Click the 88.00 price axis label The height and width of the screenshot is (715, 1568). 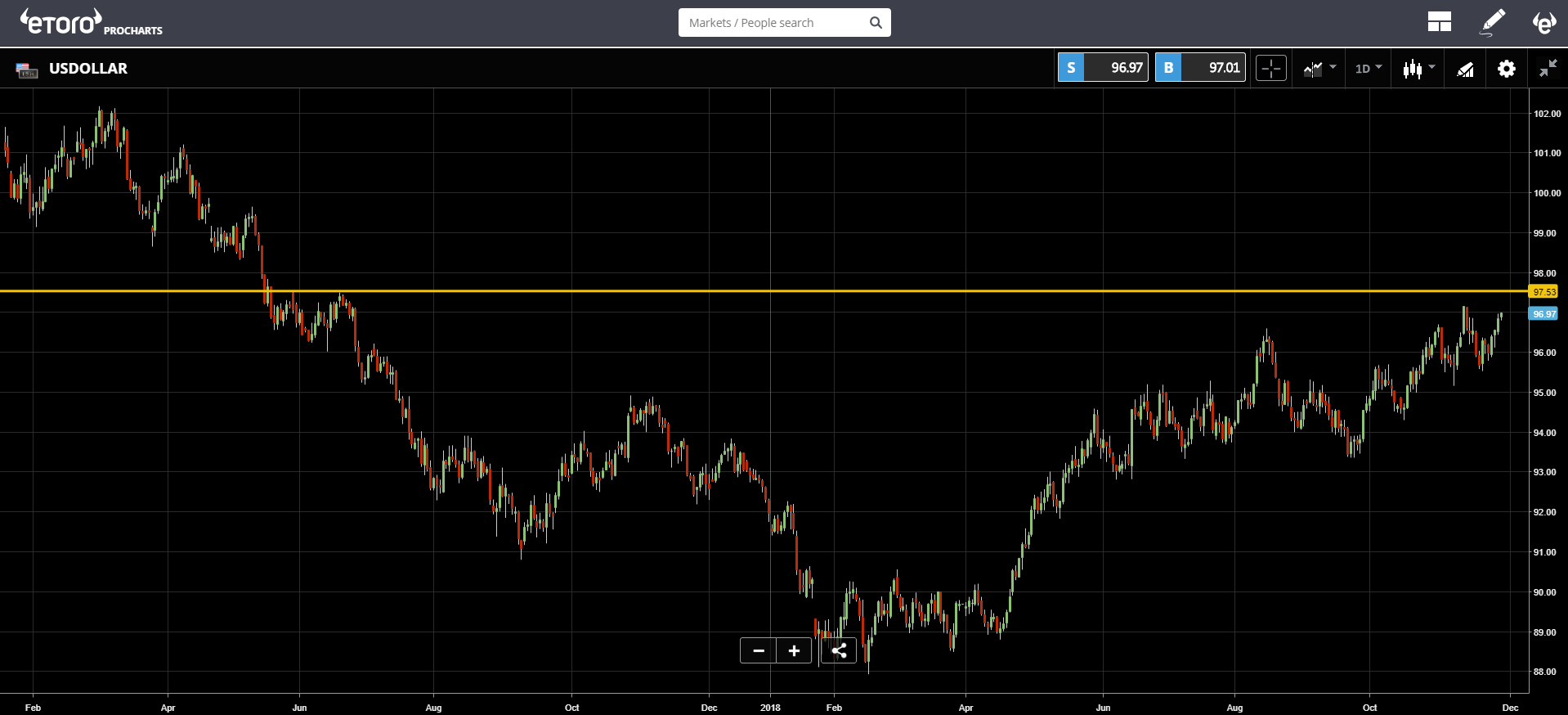(x=1545, y=672)
